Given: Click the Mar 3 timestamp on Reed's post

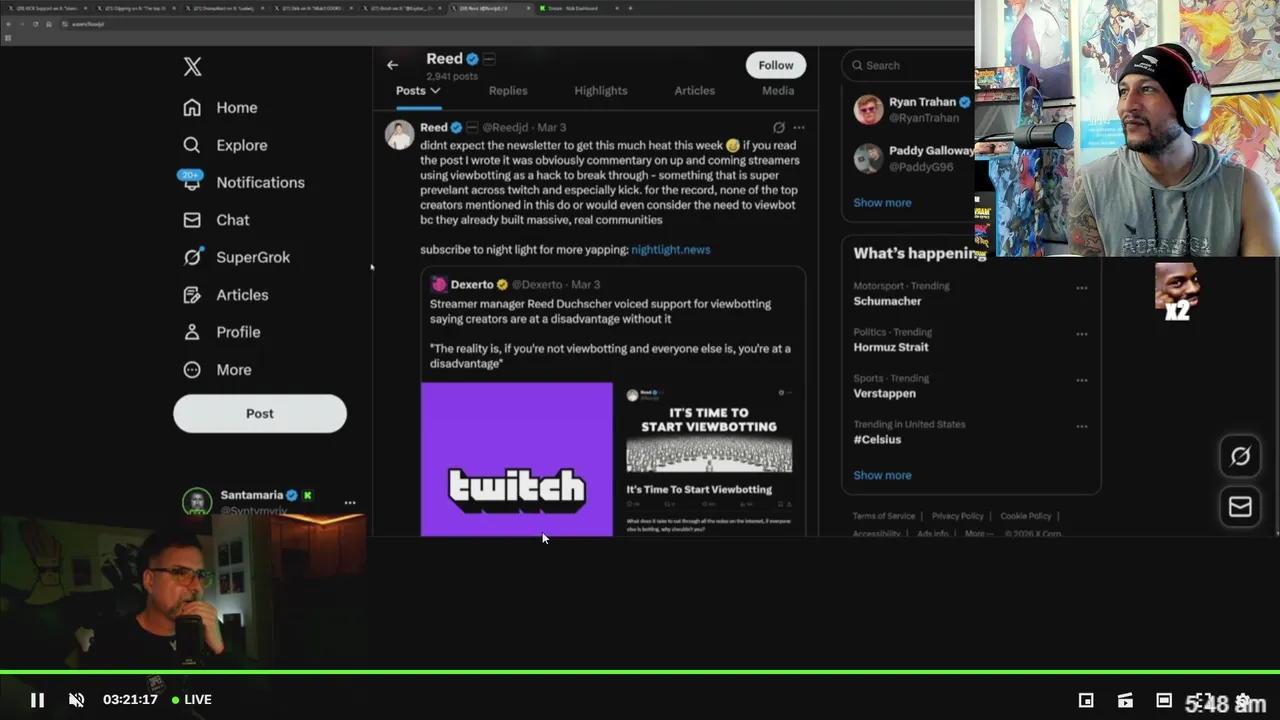Looking at the screenshot, I should pyautogui.click(x=551, y=127).
